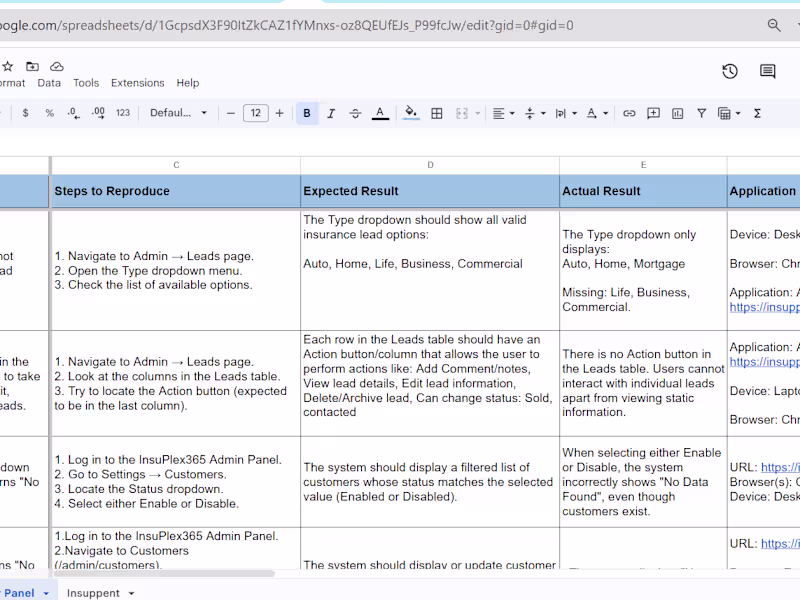Open the number format 123 menu
This screenshot has width=800, height=600.
click(123, 113)
